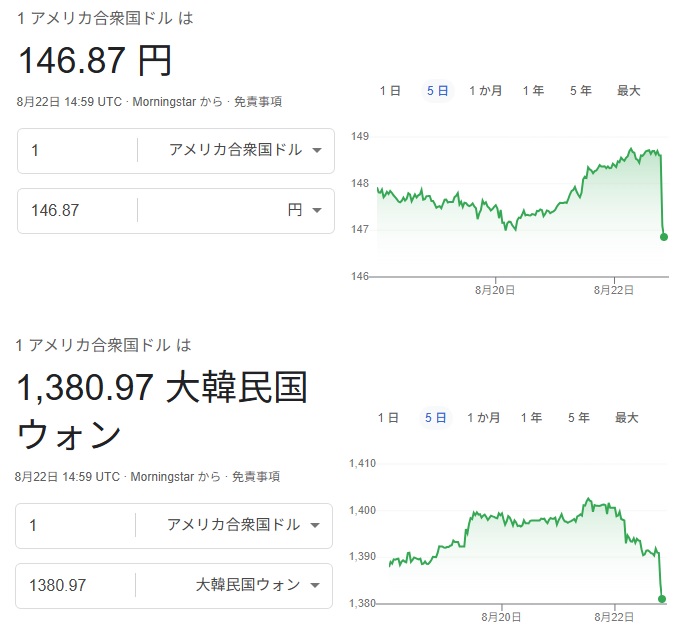
Task: Choose 最大 on the yen chart
Action: (629, 91)
